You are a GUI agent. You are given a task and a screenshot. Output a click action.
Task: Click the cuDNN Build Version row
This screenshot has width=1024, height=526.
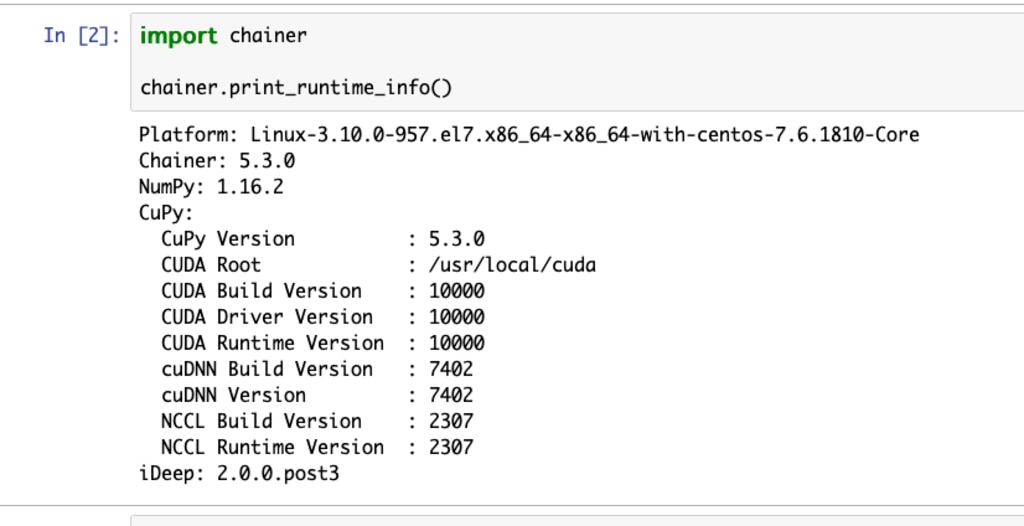click(x=317, y=369)
